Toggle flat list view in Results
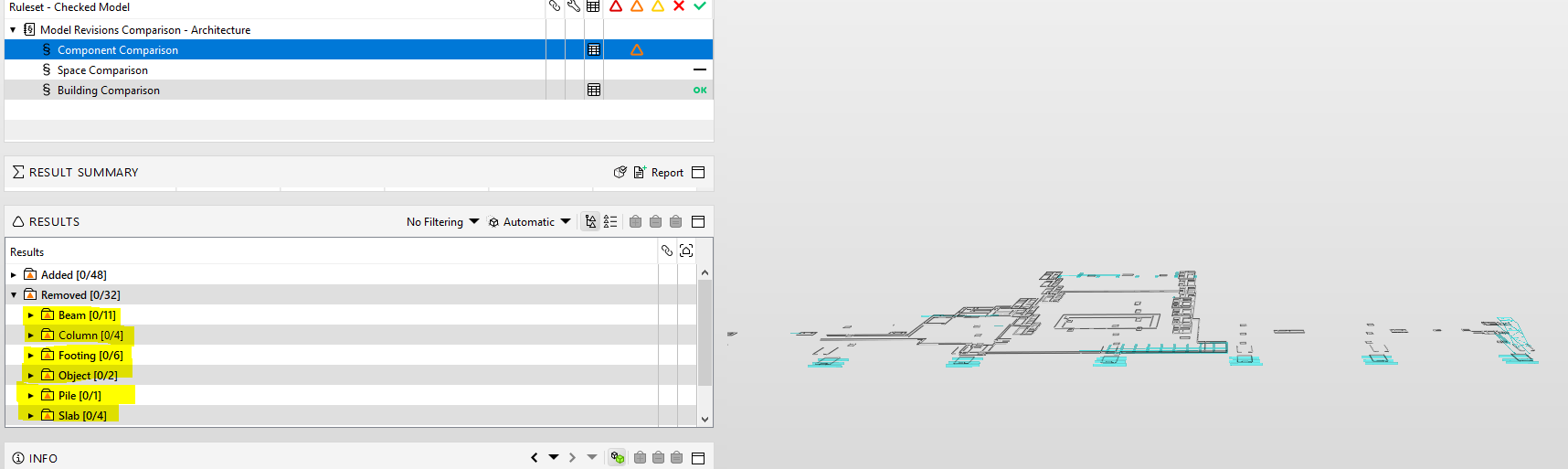Screen dimensions: 1568x469 (x=610, y=221)
